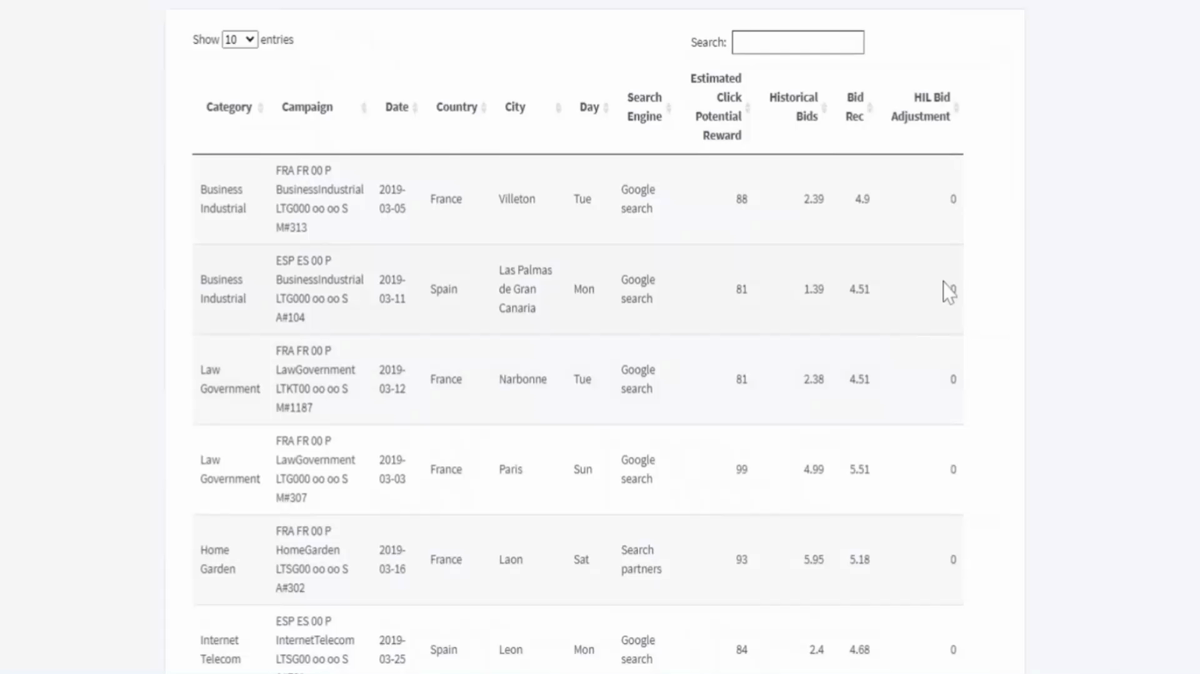1200x674 pixels.
Task: Select the campaign cell ending M#1187
Action: point(316,379)
